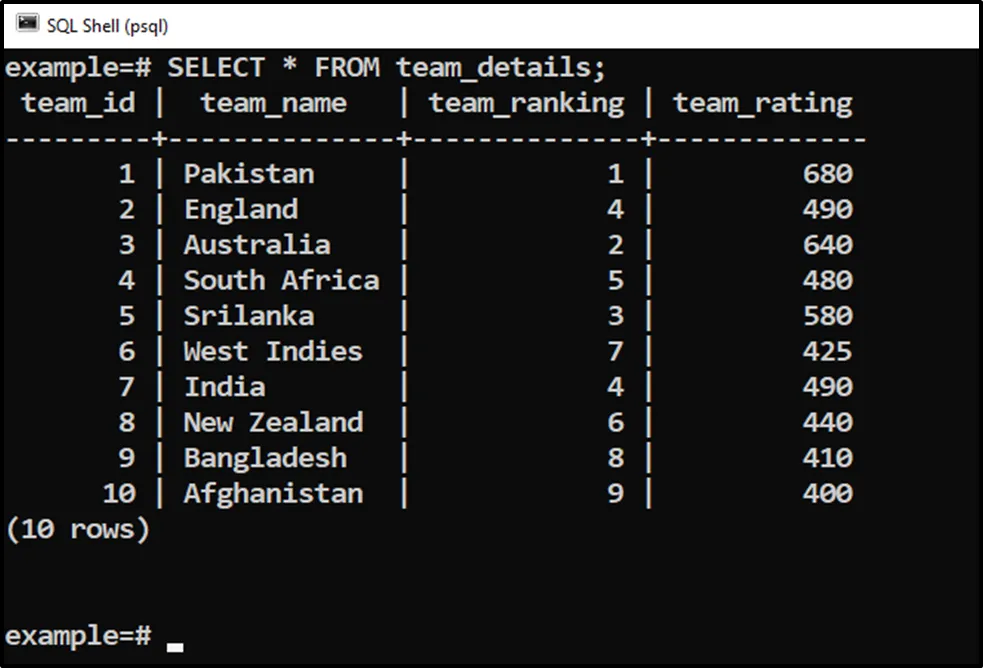Screen dimensions: 983x668
Task: Click the Australia team name
Action: pyautogui.click(x=257, y=245)
